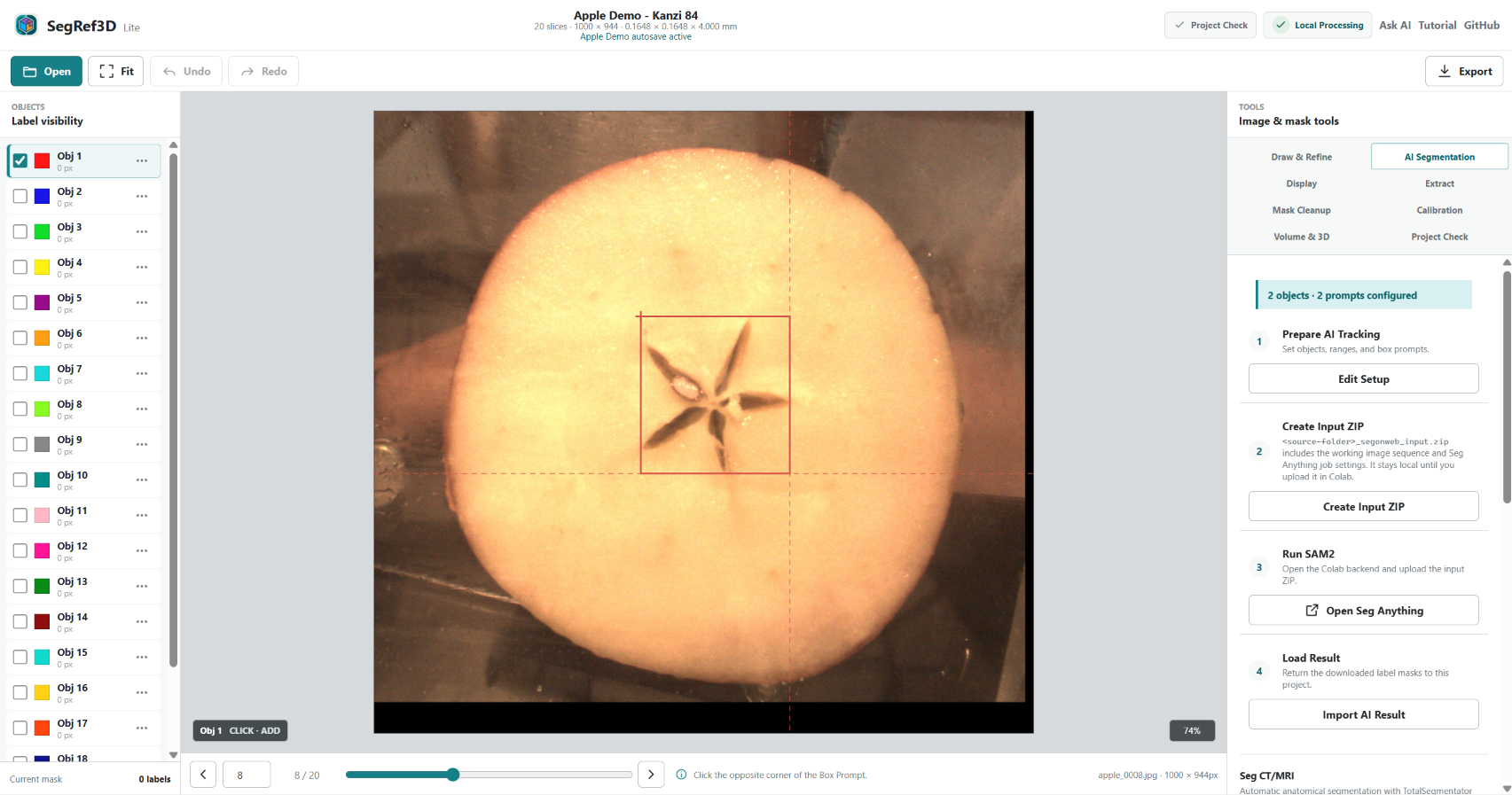Viewport: 1512px width, 795px height.
Task: Select the Calibration tab
Action: 1439,210
